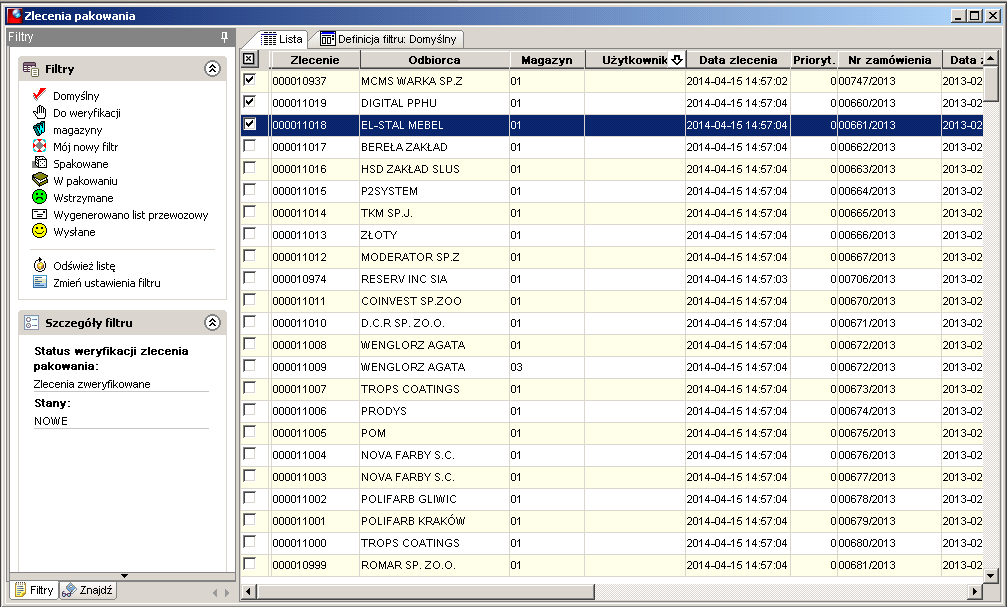Click the Szczegóły filtru section header icon
This screenshot has width=1007, height=607.
point(31,322)
